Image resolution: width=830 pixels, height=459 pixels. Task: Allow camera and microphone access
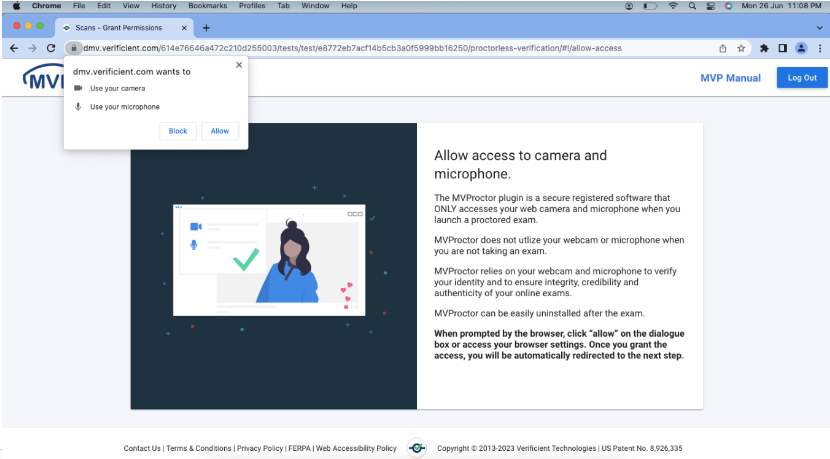(x=220, y=131)
